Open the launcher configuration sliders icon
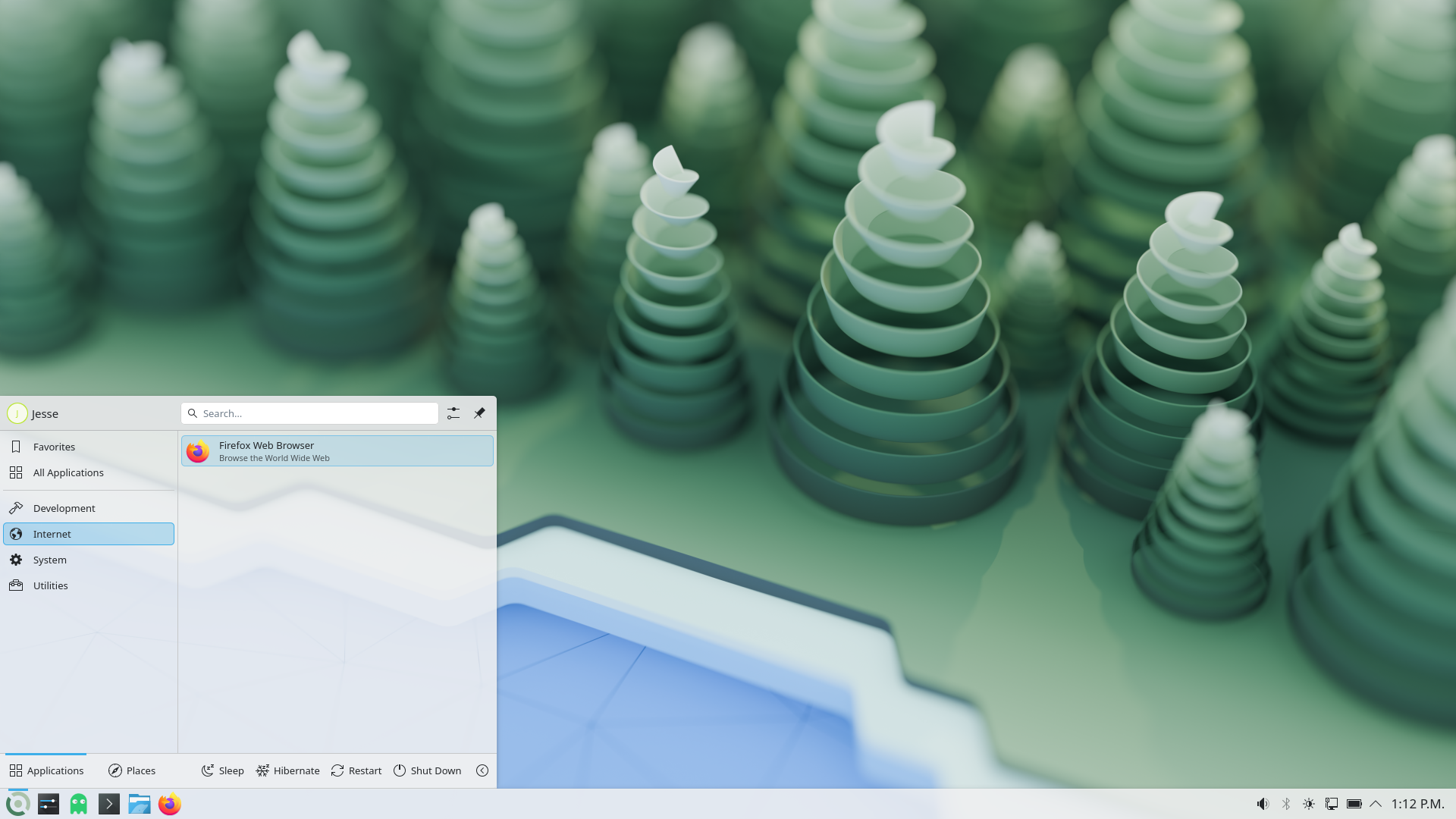The image size is (1456, 819). tap(453, 413)
